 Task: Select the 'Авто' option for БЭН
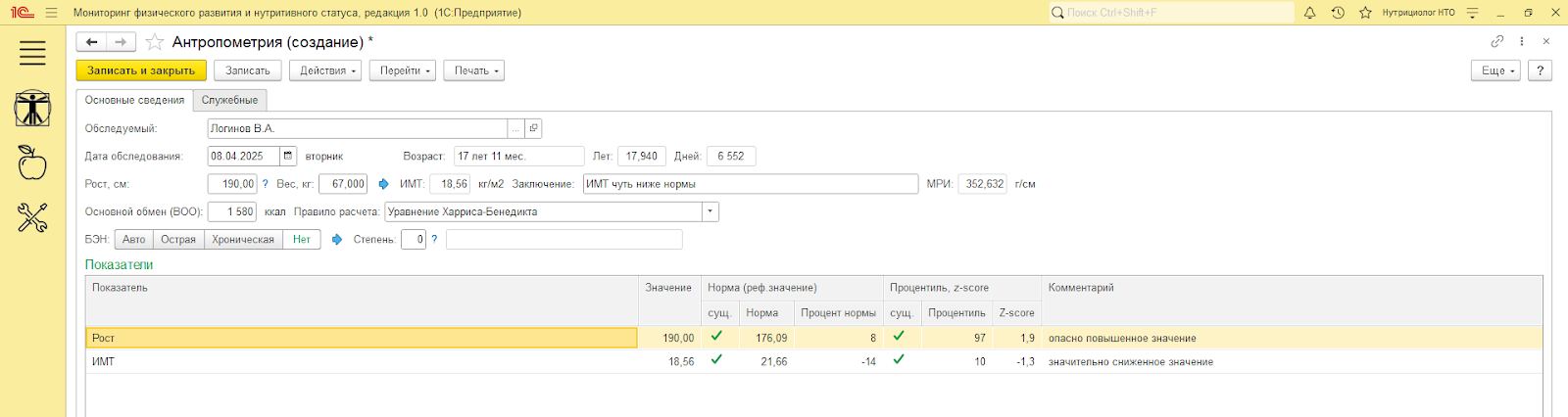(x=134, y=240)
